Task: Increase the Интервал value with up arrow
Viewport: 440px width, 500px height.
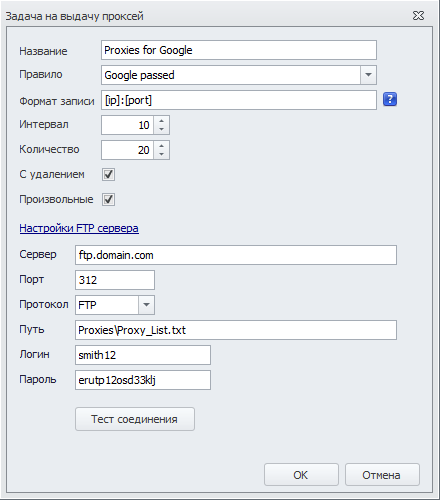Action: (x=162, y=121)
